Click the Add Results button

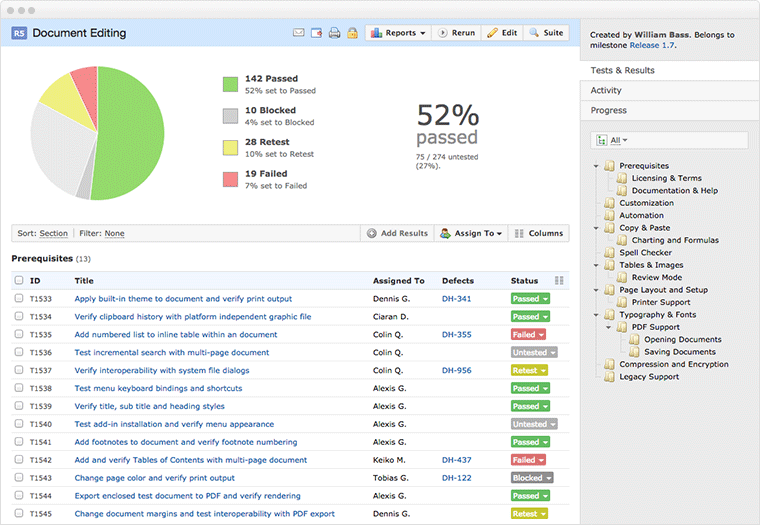click(x=397, y=233)
